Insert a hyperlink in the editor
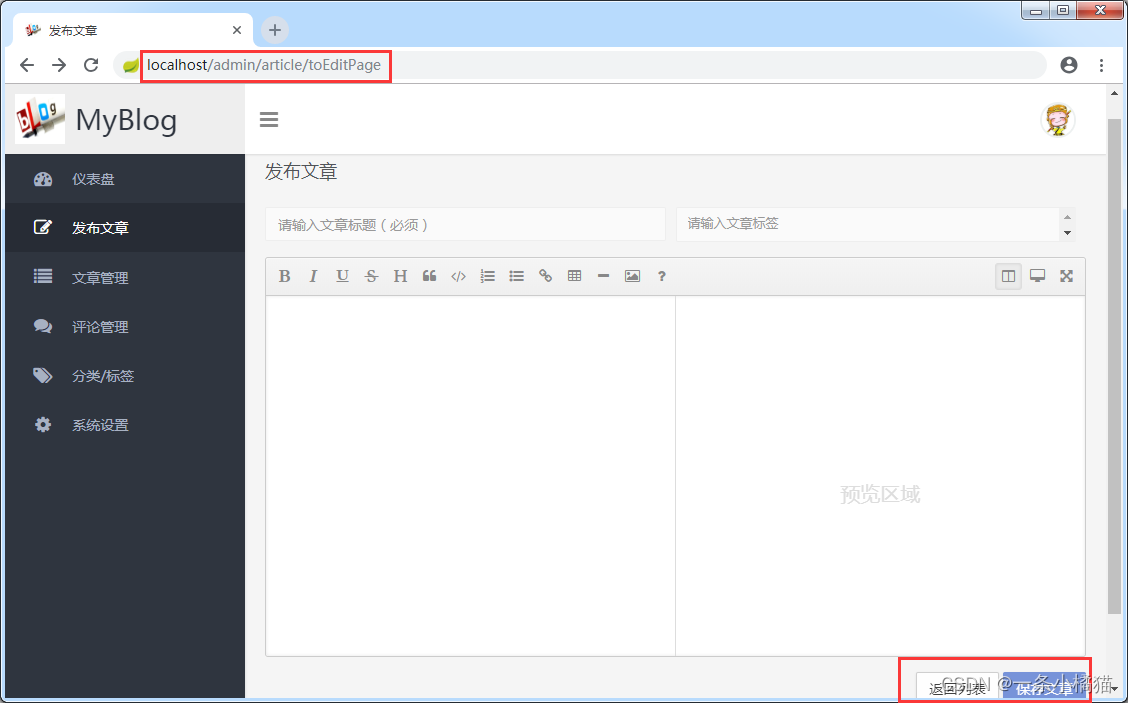This screenshot has height=703, width=1128. coord(545,276)
